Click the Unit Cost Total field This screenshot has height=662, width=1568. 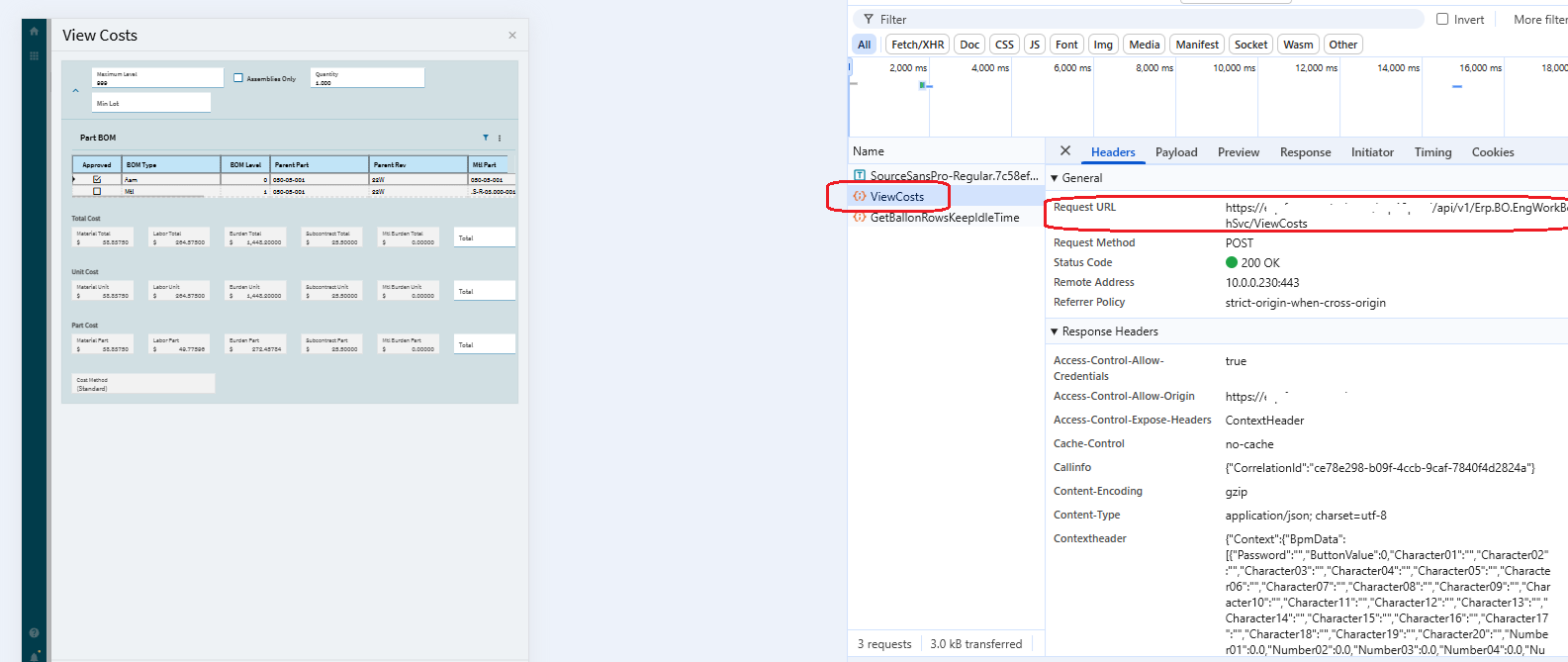point(485,291)
